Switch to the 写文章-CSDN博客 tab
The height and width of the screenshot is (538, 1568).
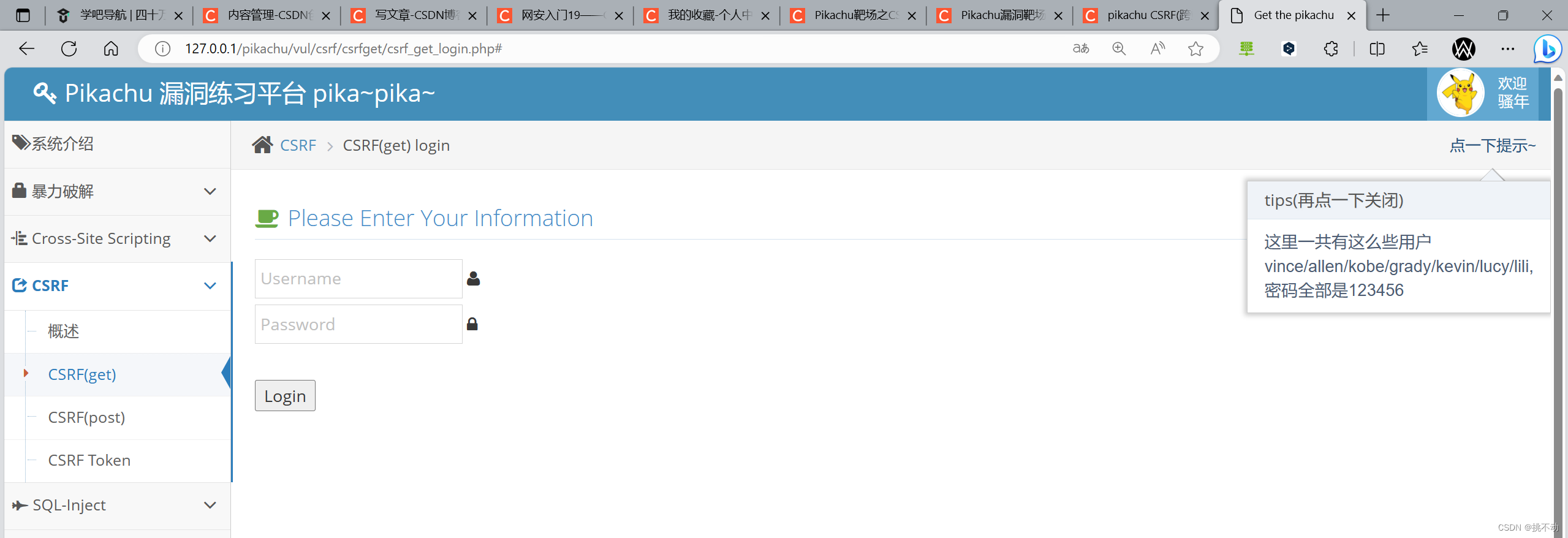click(x=414, y=15)
